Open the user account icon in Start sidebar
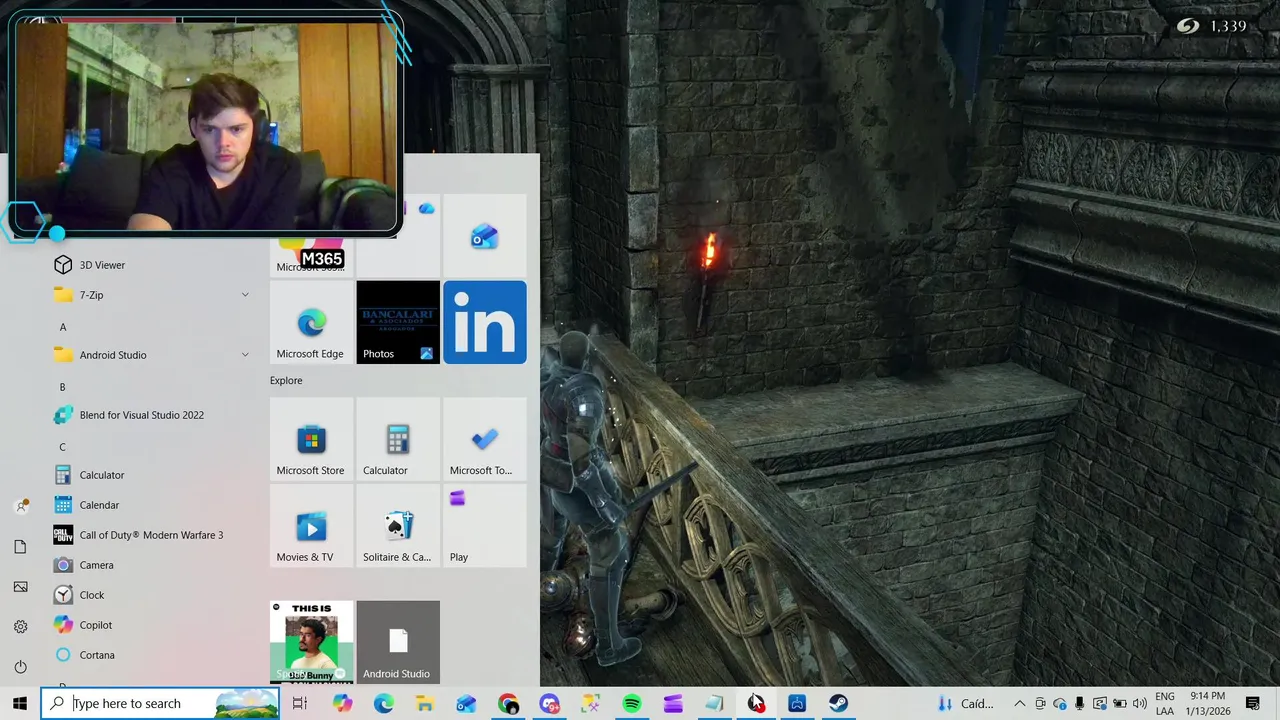 pos(21,506)
